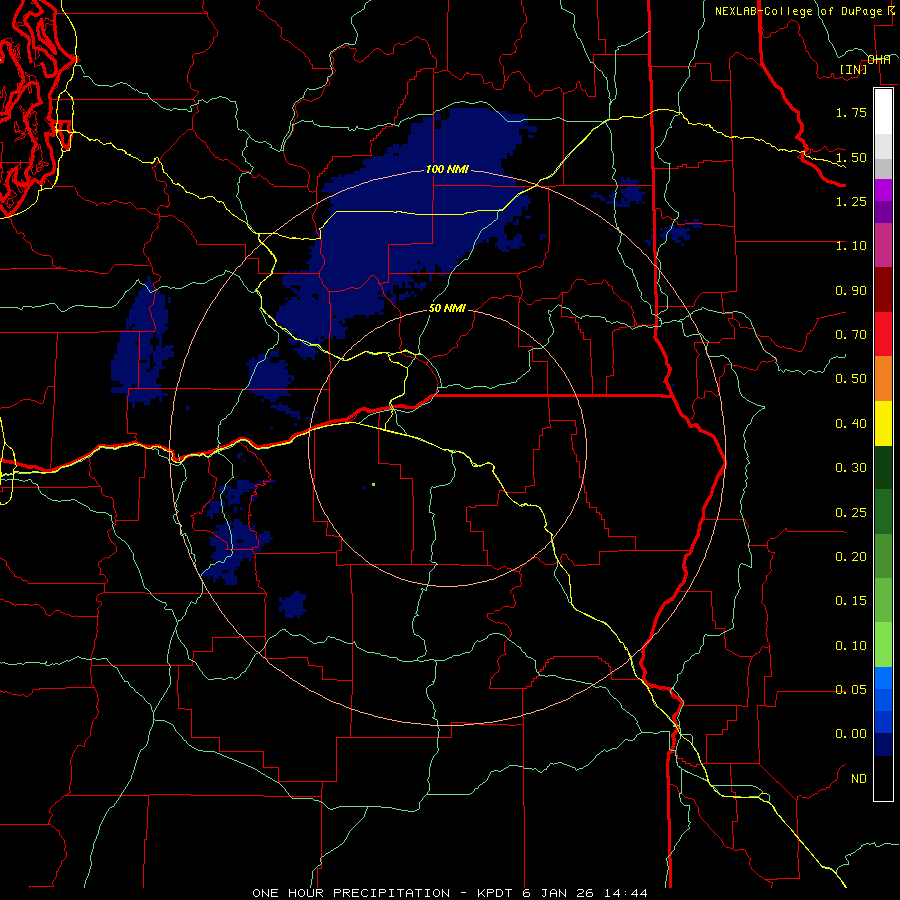Viewport: 900px width, 900px height.
Task: Click the 0.50 legend value
Action: [851, 379]
